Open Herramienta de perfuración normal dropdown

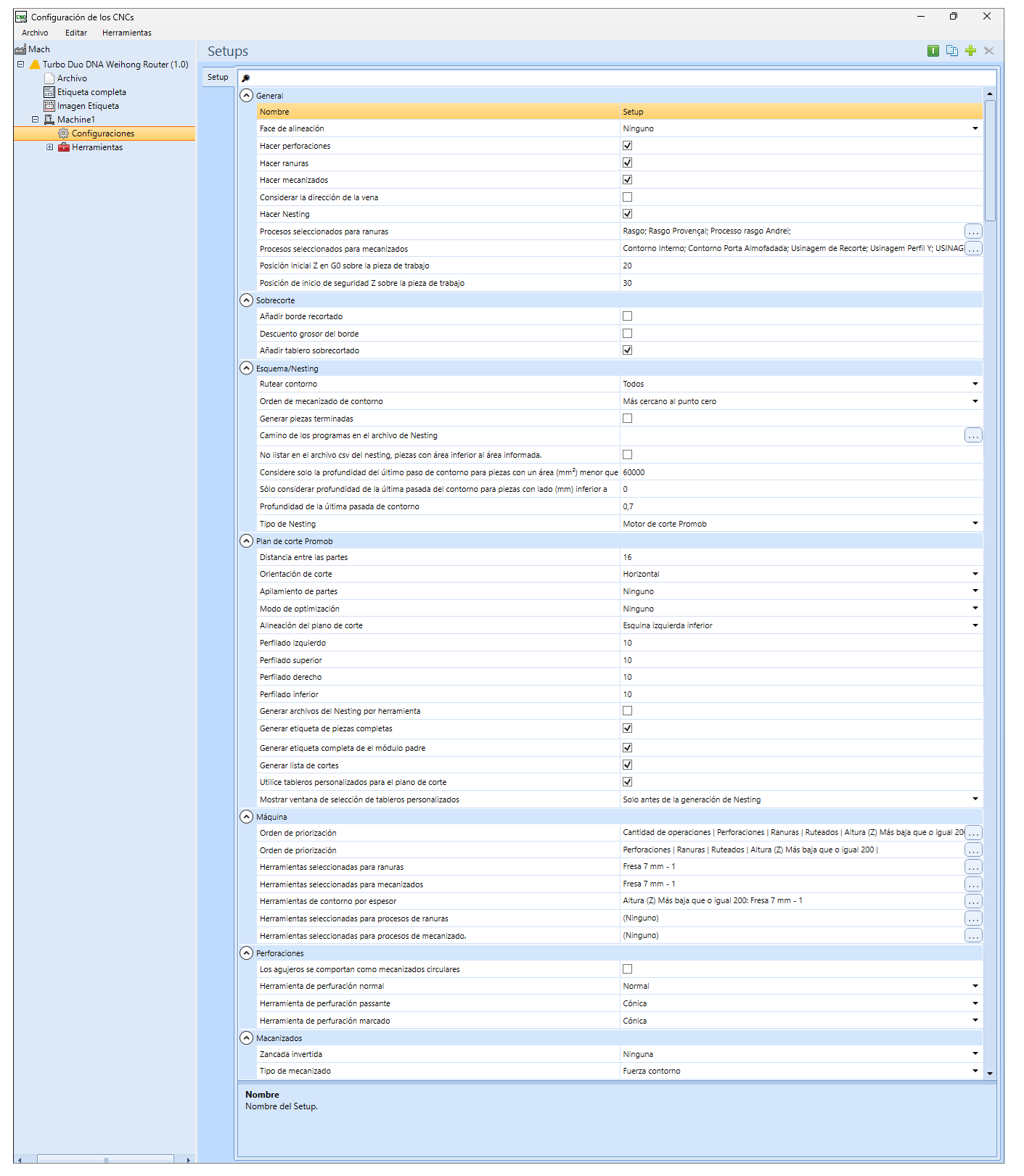pyautogui.click(x=975, y=986)
